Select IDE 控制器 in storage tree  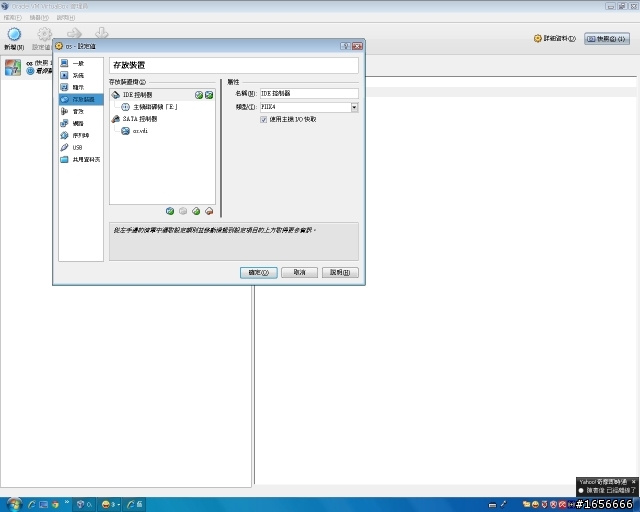(x=162, y=95)
